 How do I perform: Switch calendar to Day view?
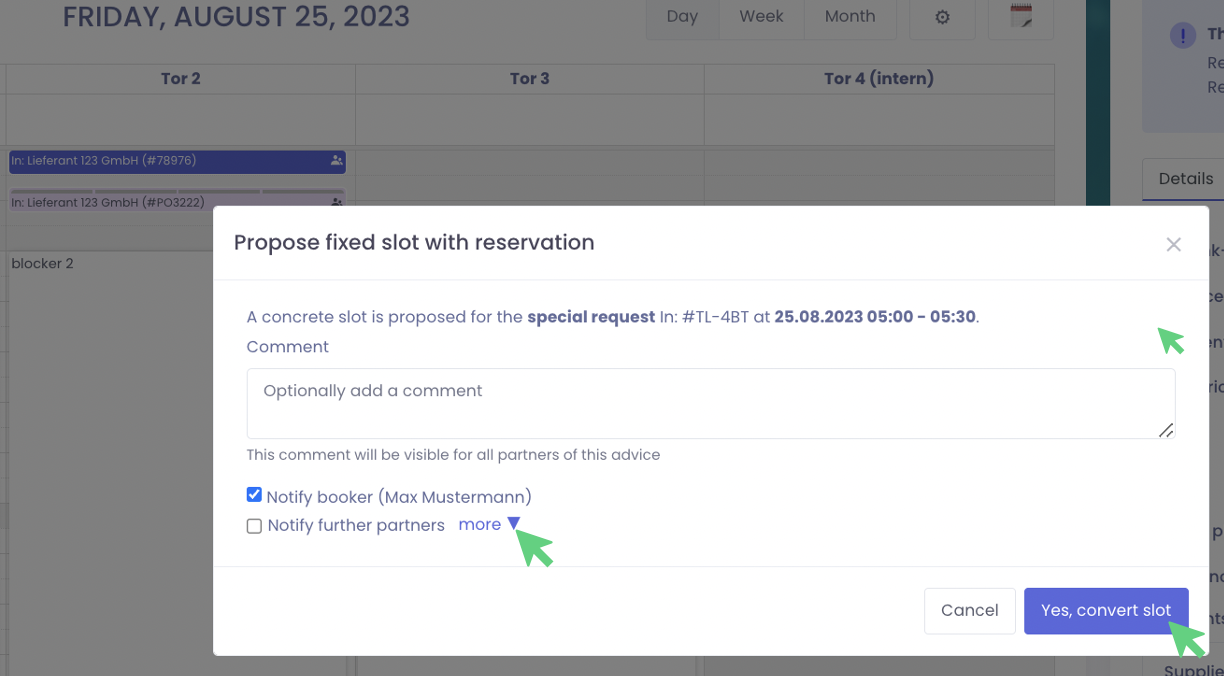682,17
